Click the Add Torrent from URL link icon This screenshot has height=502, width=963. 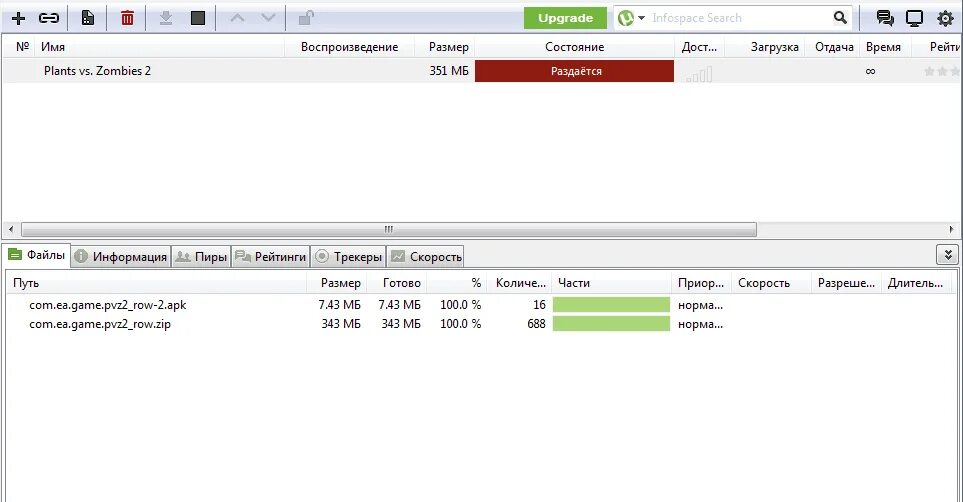(49, 18)
